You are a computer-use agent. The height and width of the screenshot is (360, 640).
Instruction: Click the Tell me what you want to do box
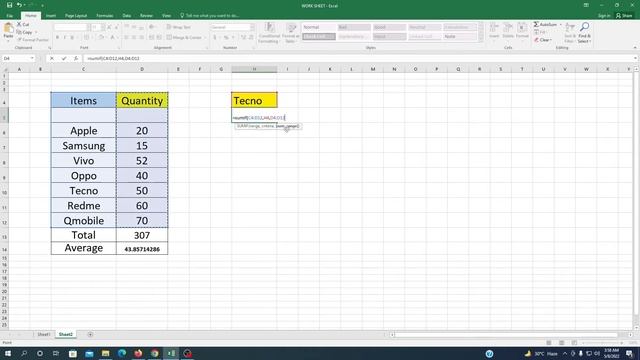coord(210,16)
